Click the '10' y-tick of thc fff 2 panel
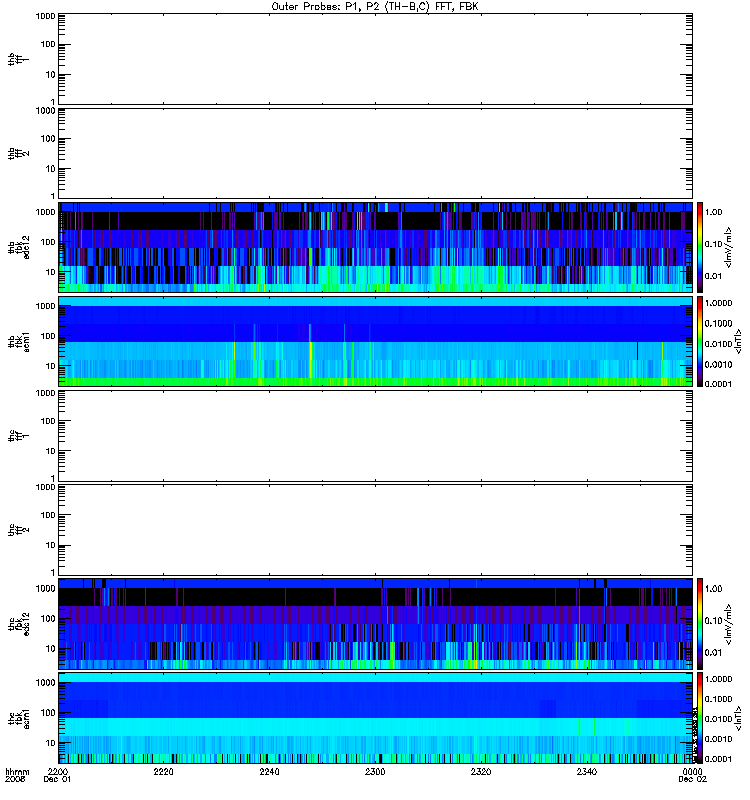 [x=51, y=545]
